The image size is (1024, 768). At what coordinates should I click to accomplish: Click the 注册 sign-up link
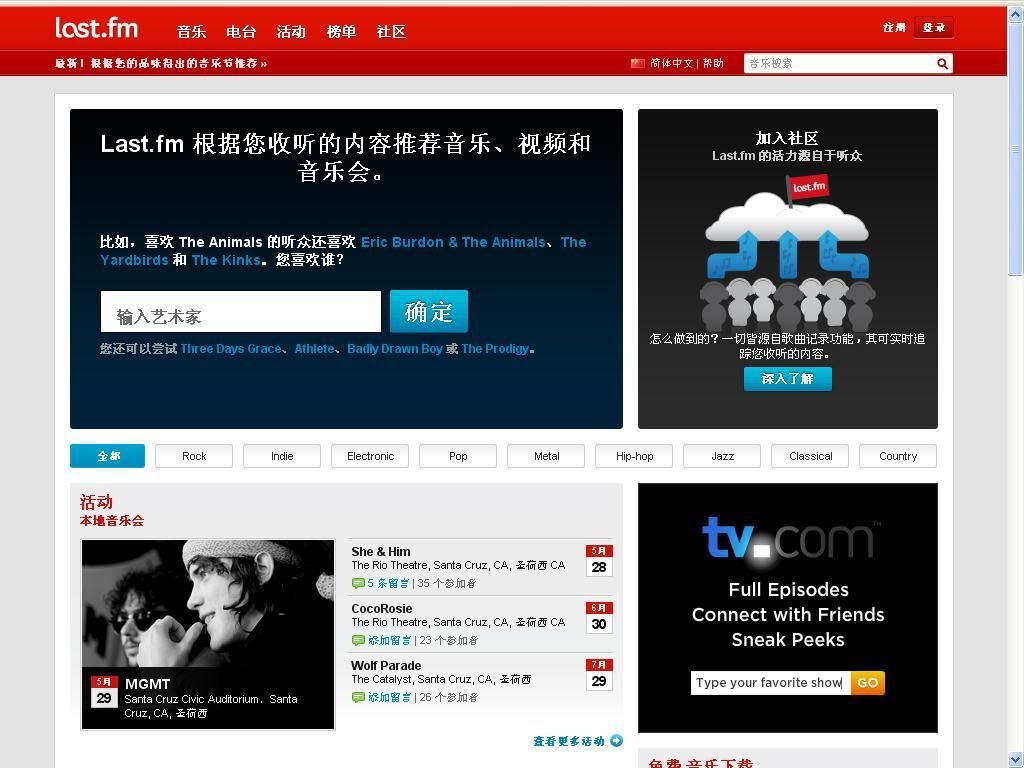tap(894, 27)
